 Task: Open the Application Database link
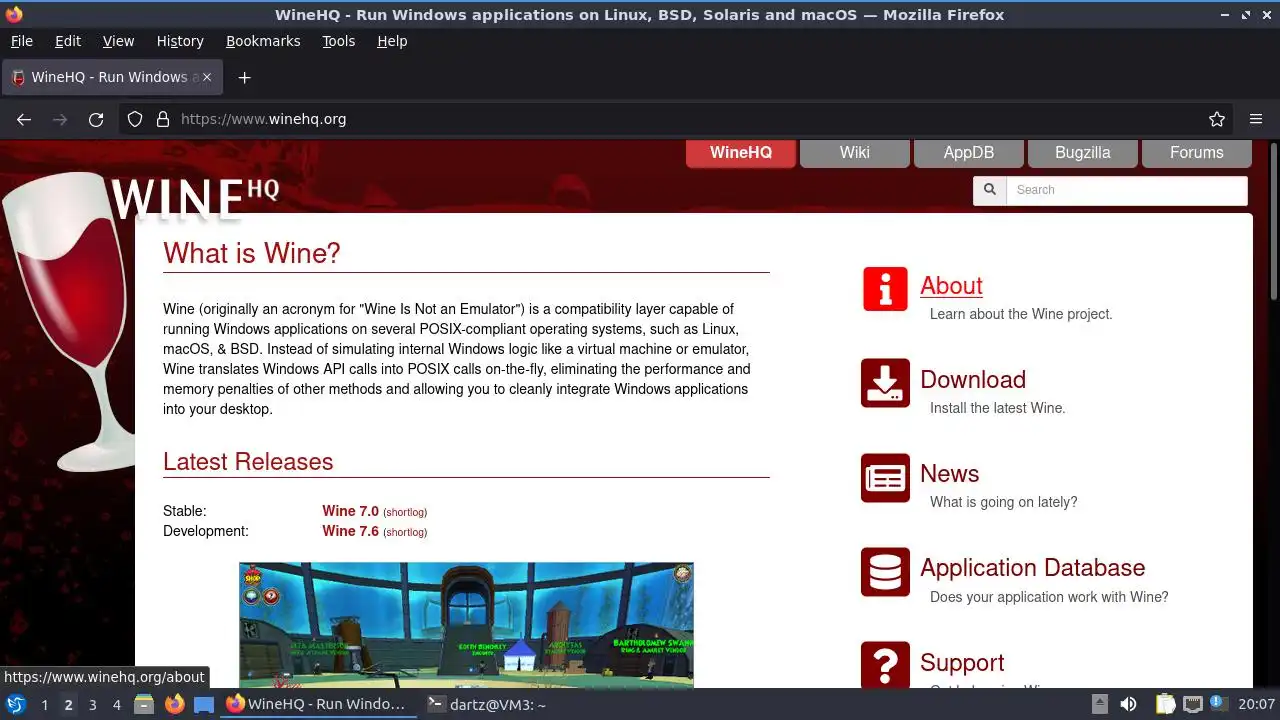pyautogui.click(x=1032, y=568)
